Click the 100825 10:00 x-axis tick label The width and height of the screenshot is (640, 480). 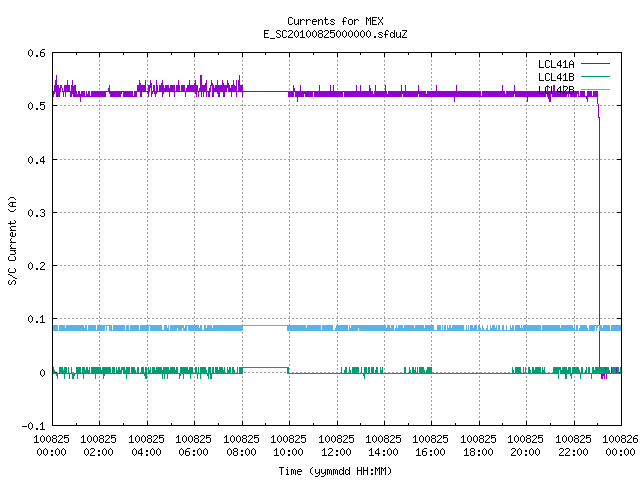[288, 446]
